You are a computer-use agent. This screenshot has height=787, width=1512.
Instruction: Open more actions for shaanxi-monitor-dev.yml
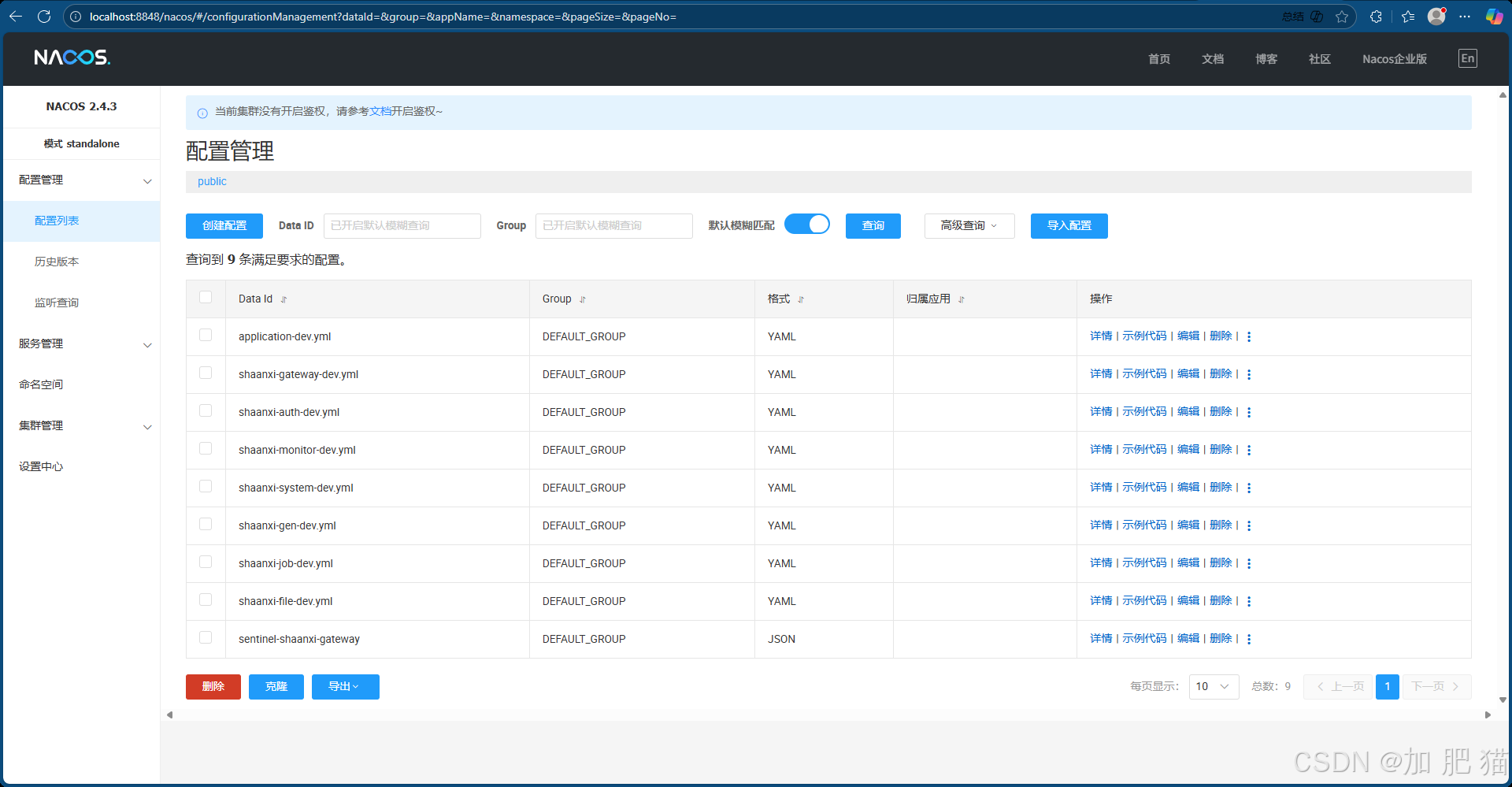tap(1249, 450)
